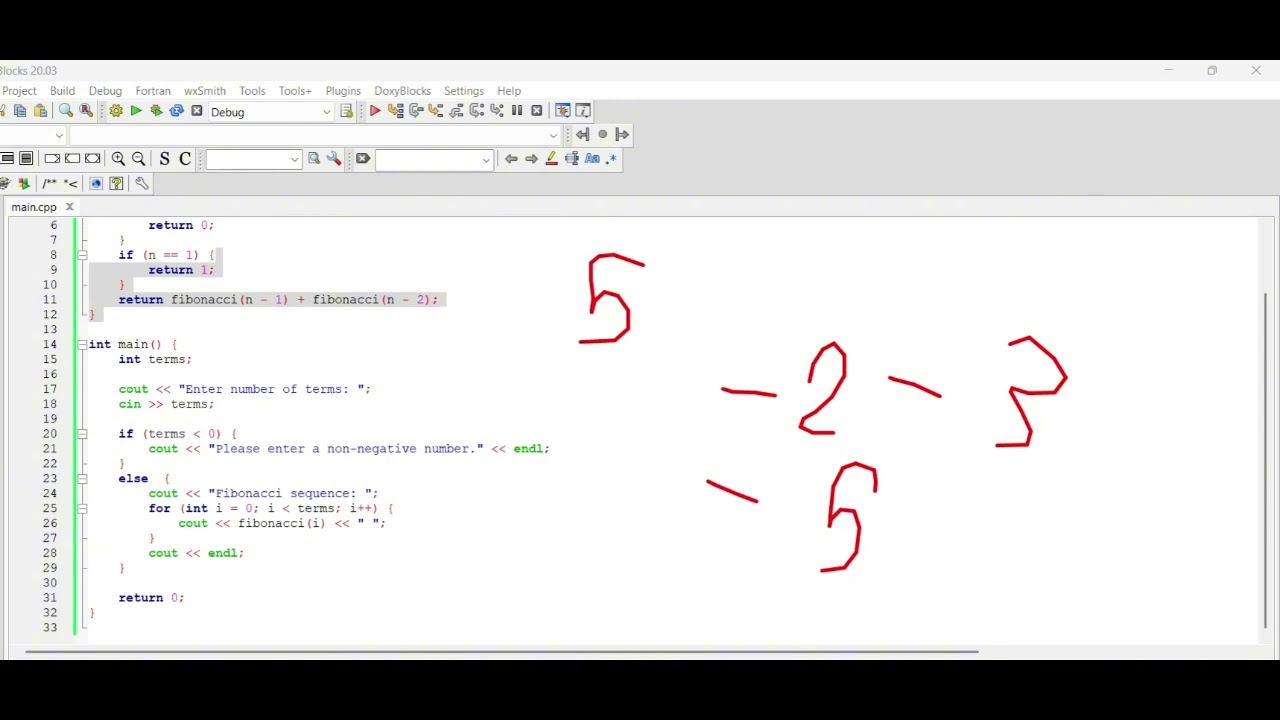Rebuild with the blue circular arrows icon
This screenshot has height=720, width=1280.
tap(176, 111)
